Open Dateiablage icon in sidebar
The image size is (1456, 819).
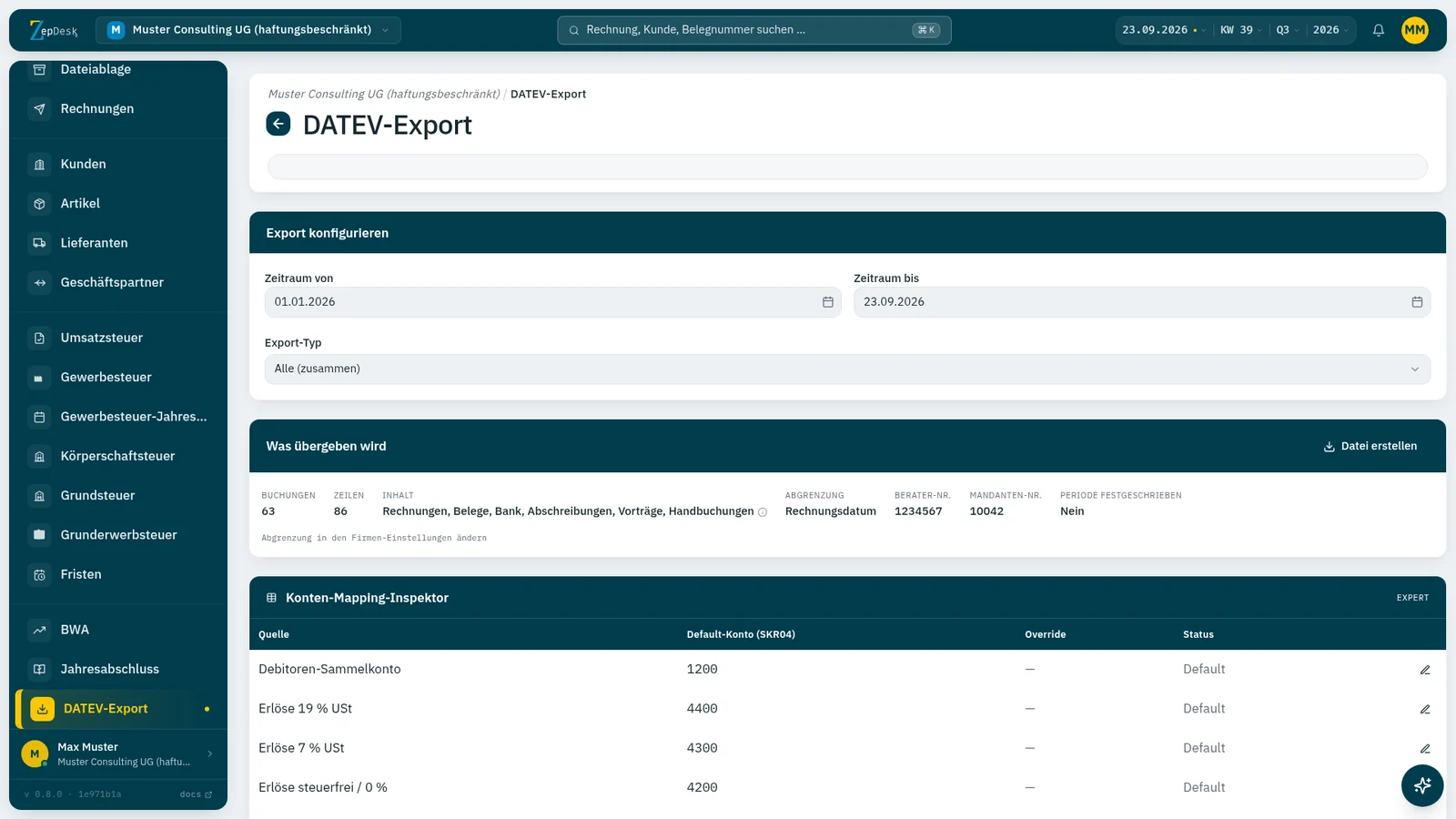39,69
